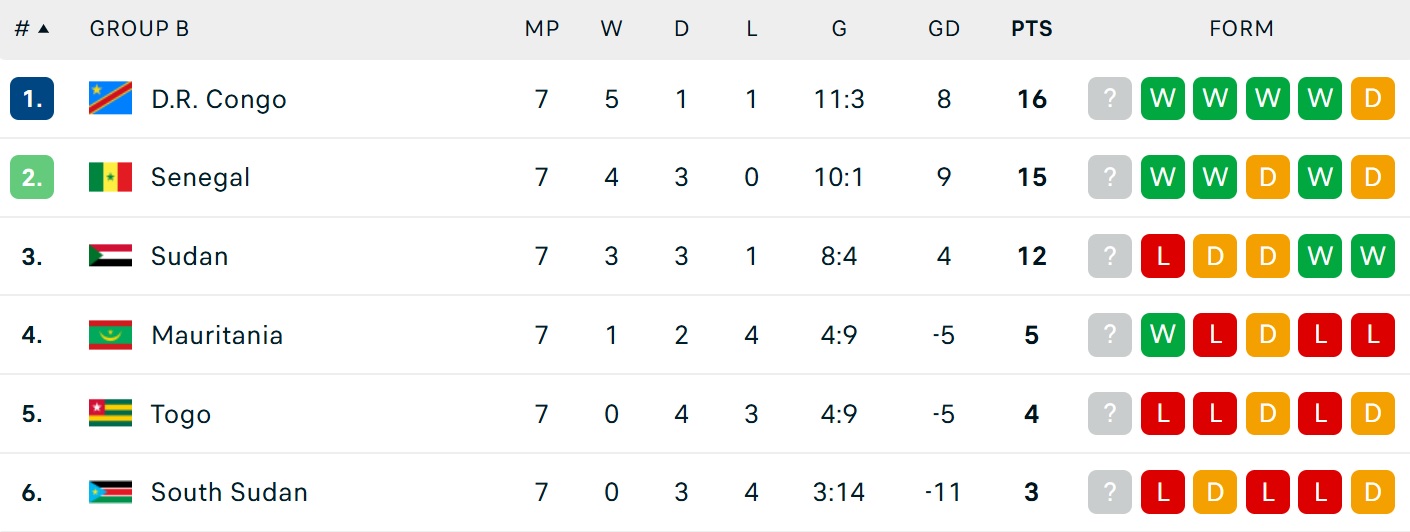The height and width of the screenshot is (532, 1410).
Task: Click D.R. Congo's last form result D badge
Action: (1372, 99)
